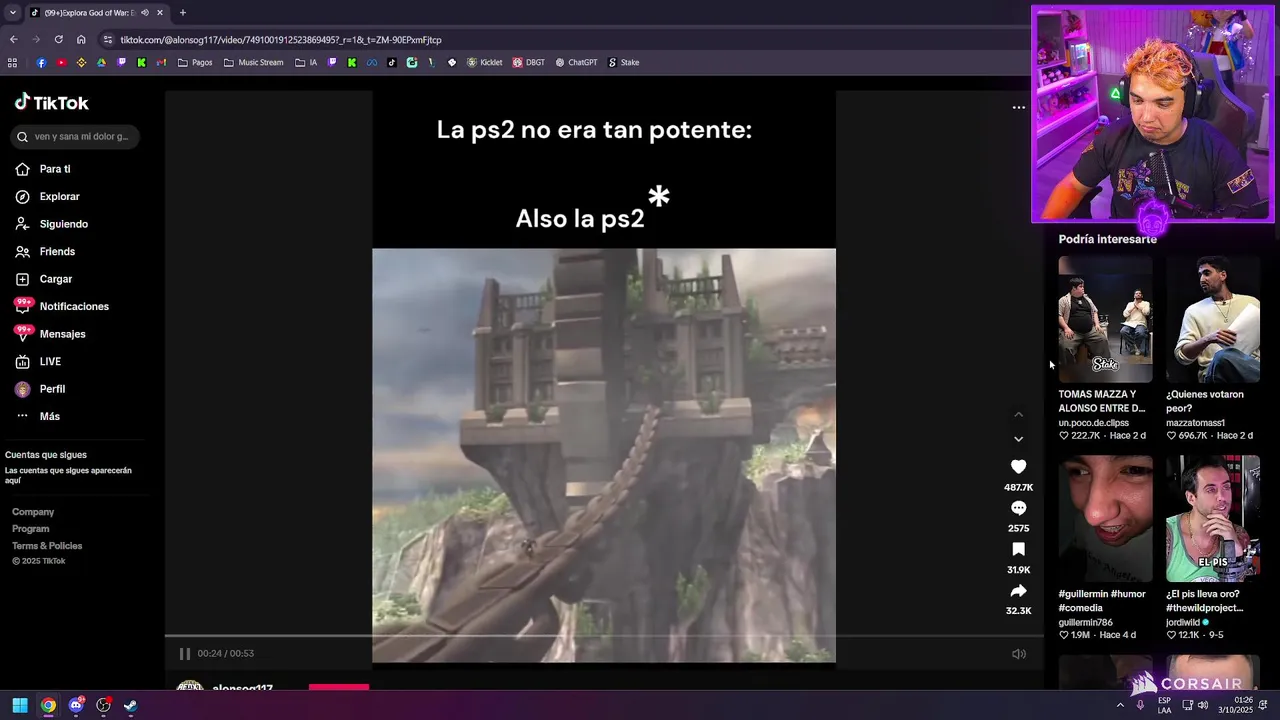The image size is (1280, 720).
Task: Open jordiwild profile link
Action: (x=1183, y=622)
